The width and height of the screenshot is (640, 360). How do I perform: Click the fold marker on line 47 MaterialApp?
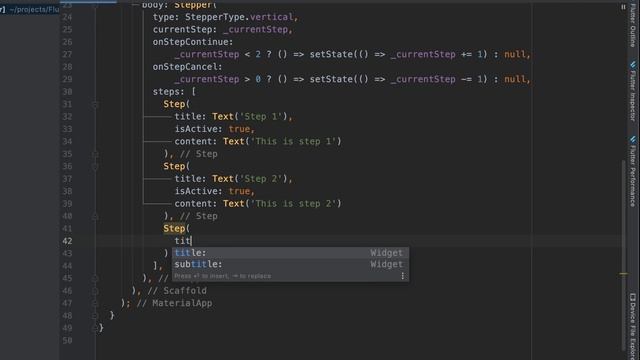coord(95,303)
